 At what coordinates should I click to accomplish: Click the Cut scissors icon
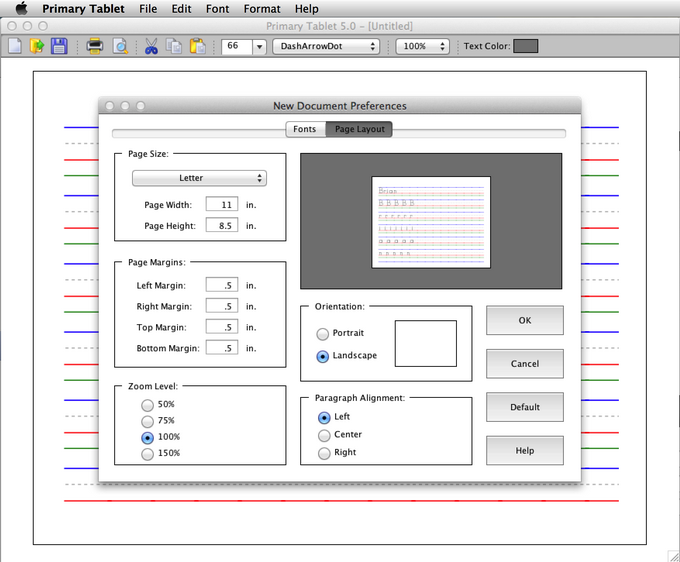[x=151, y=46]
